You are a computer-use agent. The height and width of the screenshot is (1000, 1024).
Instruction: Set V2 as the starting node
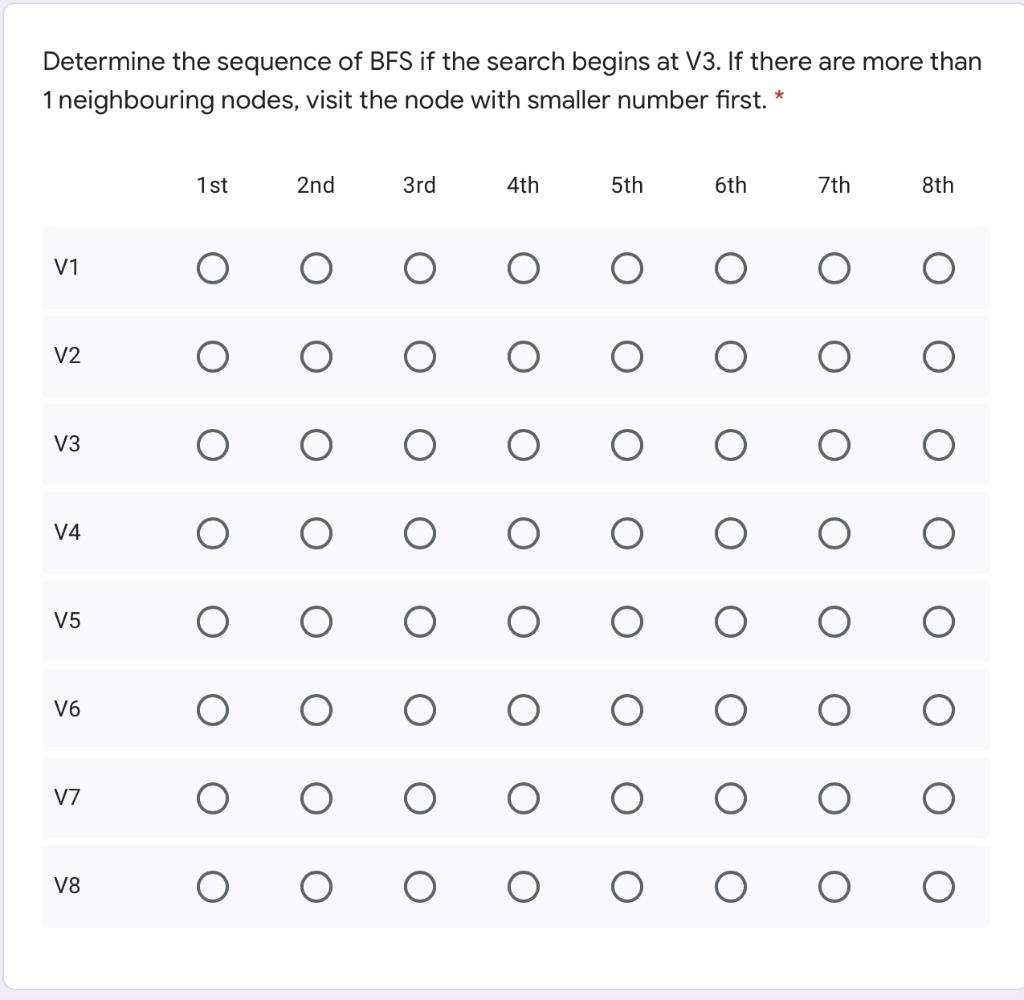(212, 356)
